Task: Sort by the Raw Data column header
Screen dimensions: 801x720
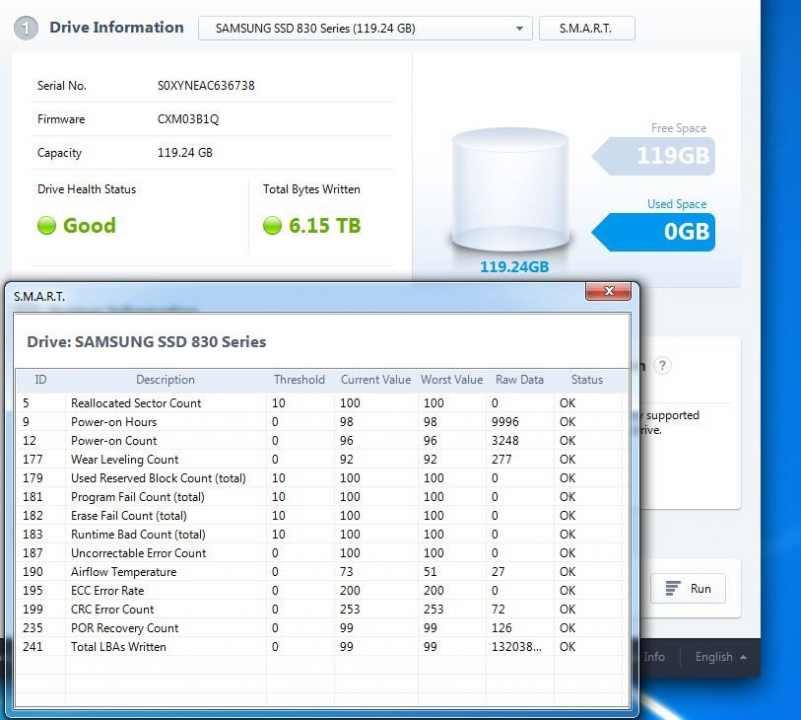Action: (520, 380)
